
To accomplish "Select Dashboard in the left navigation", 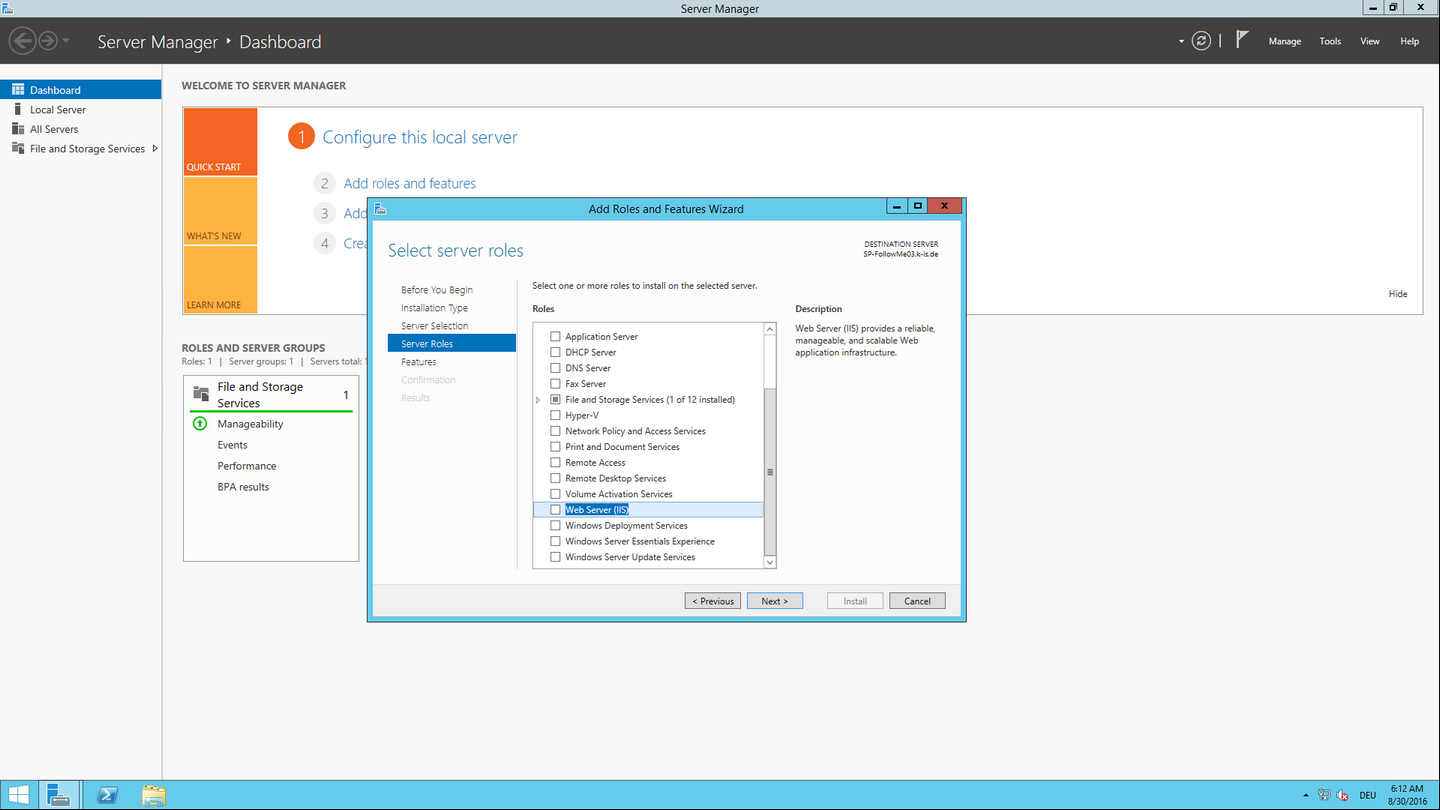I will click(x=80, y=90).
